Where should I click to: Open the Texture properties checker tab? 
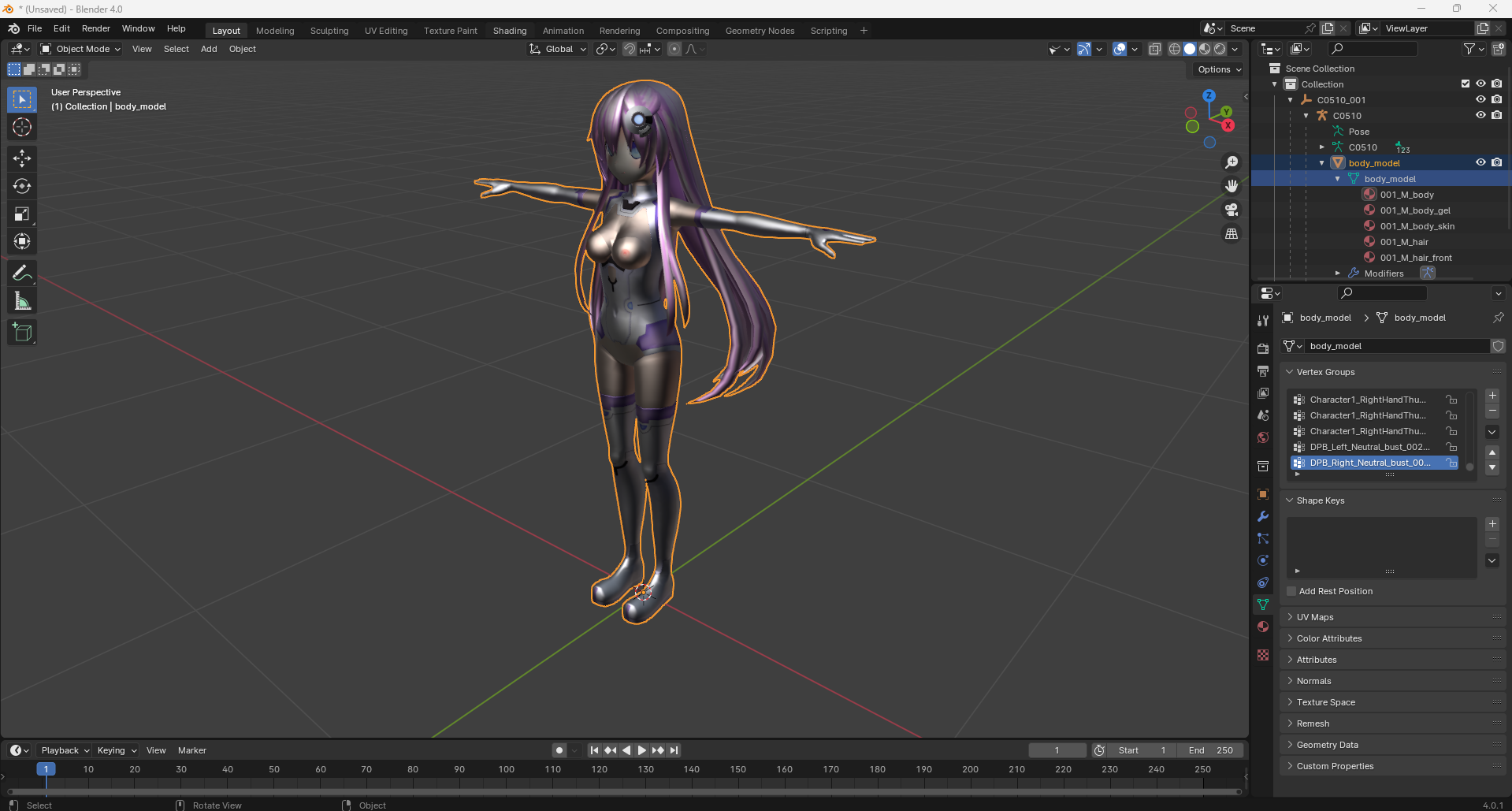coord(1263,655)
